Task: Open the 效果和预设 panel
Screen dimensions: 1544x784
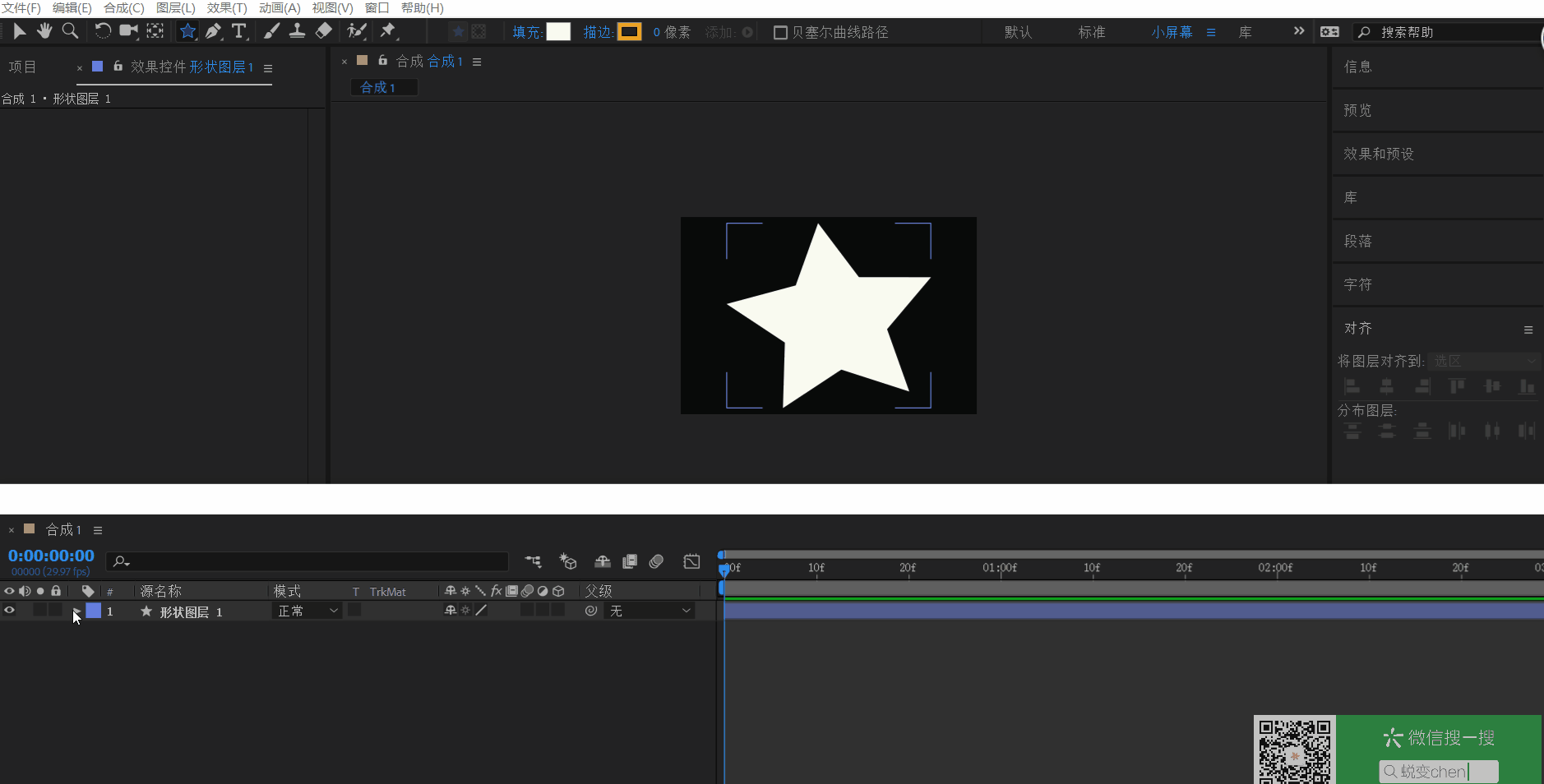Action: click(x=1378, y=154)
